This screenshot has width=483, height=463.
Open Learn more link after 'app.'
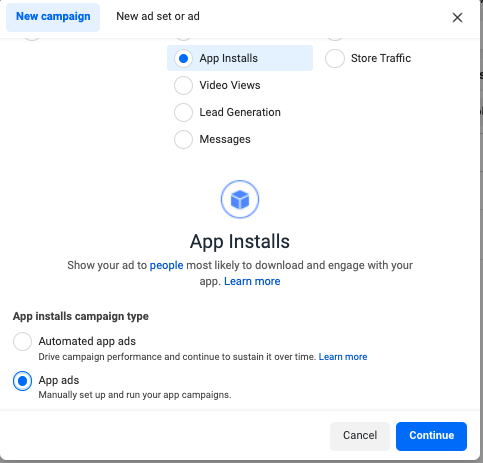252,281
